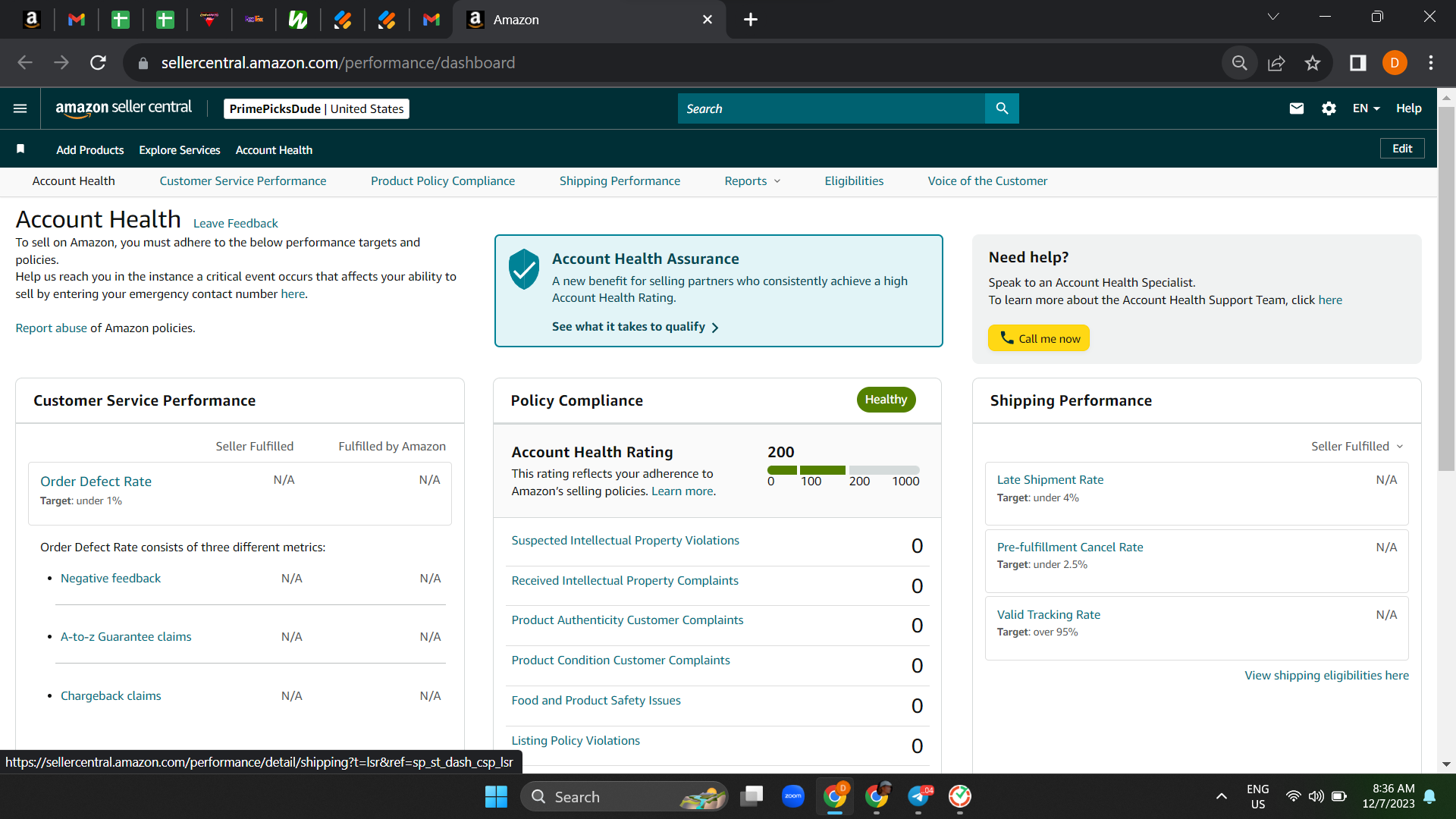Click the Windows taskbar Search box

(x=624, y=796)
